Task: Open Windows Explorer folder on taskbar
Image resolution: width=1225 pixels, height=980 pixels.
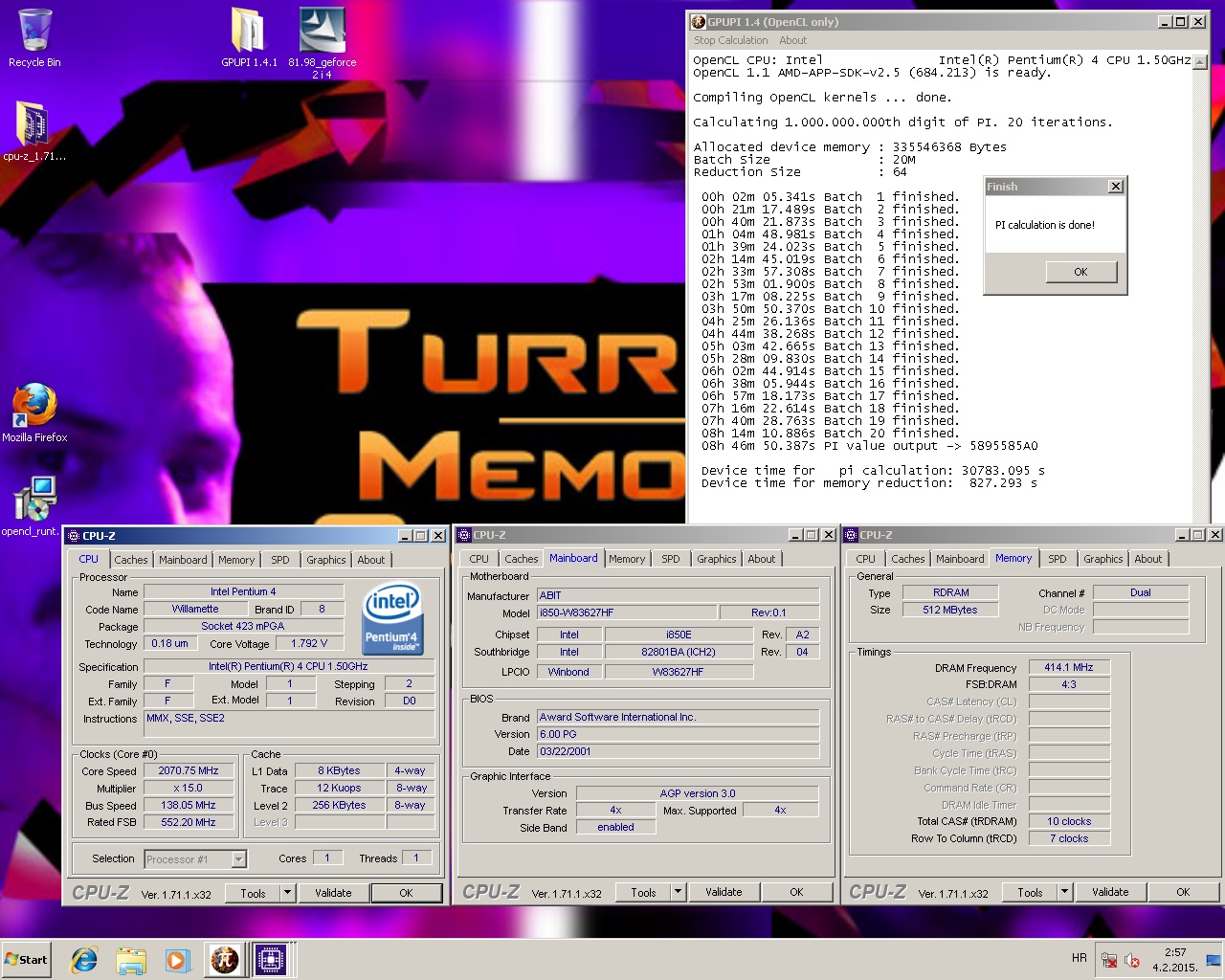Action: pyautogui.click(x=131, y=960)
